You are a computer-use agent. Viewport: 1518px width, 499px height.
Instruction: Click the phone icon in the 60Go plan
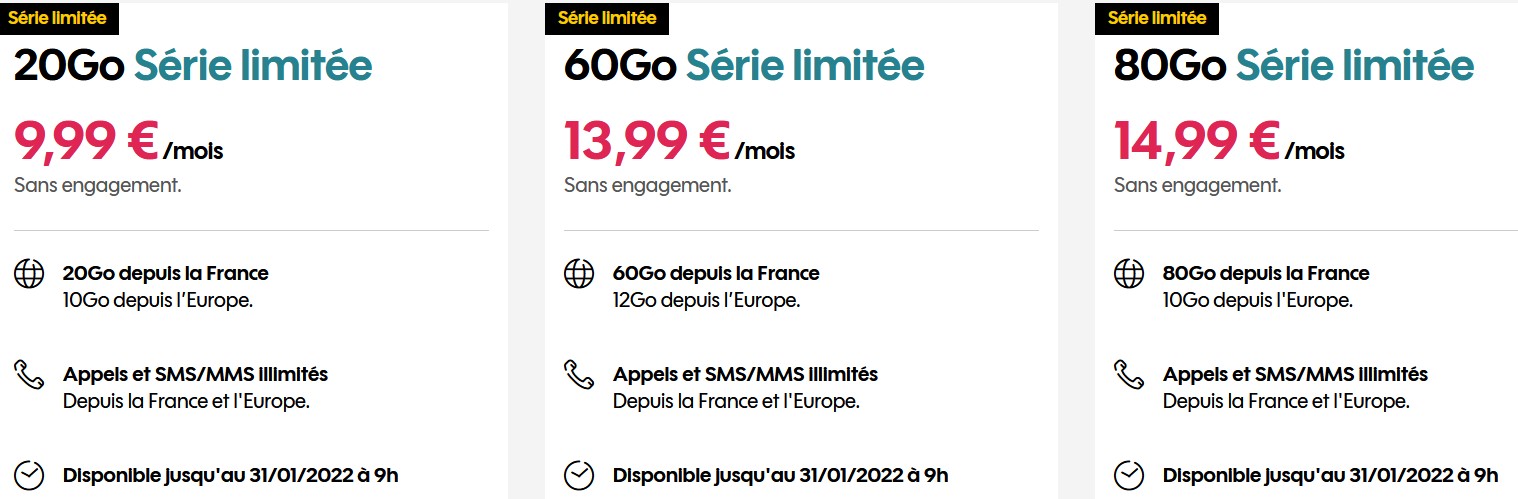579,375
